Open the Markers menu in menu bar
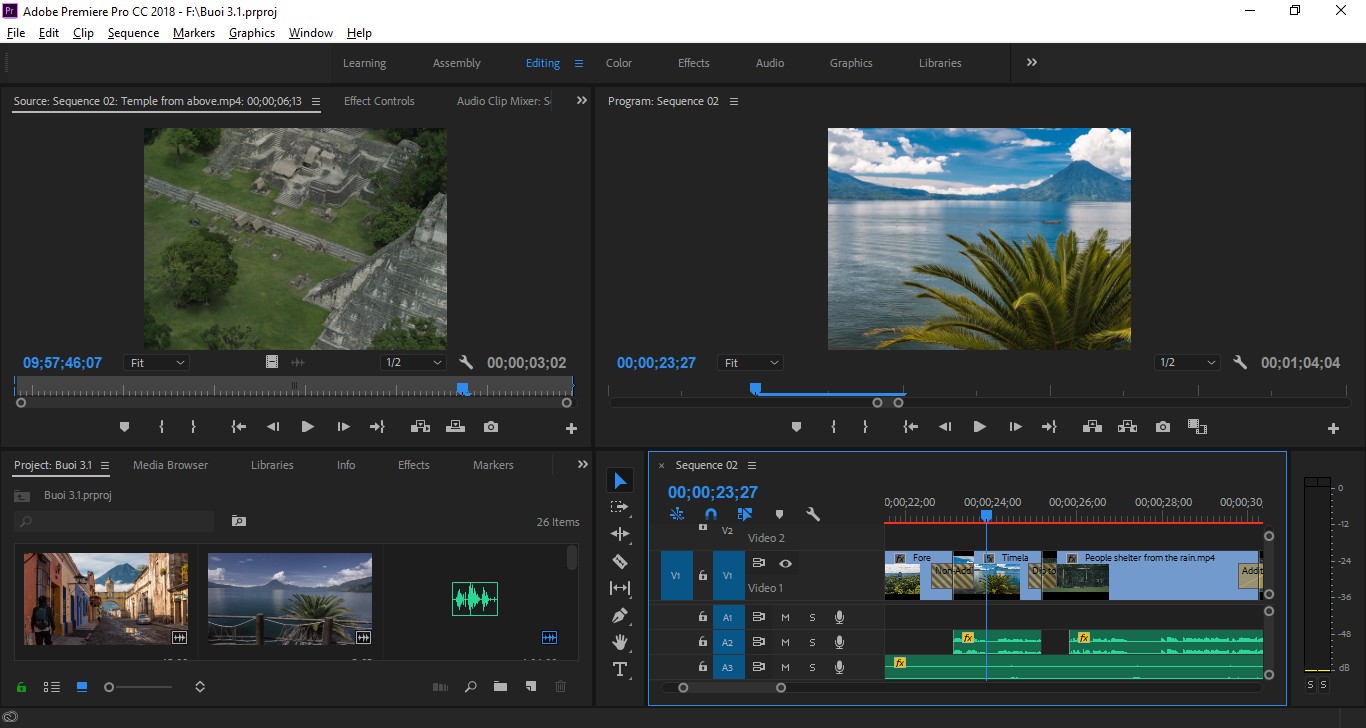The height and width of the screenshot is (728, 1366). pyautogui.click(x=194, y=33)
